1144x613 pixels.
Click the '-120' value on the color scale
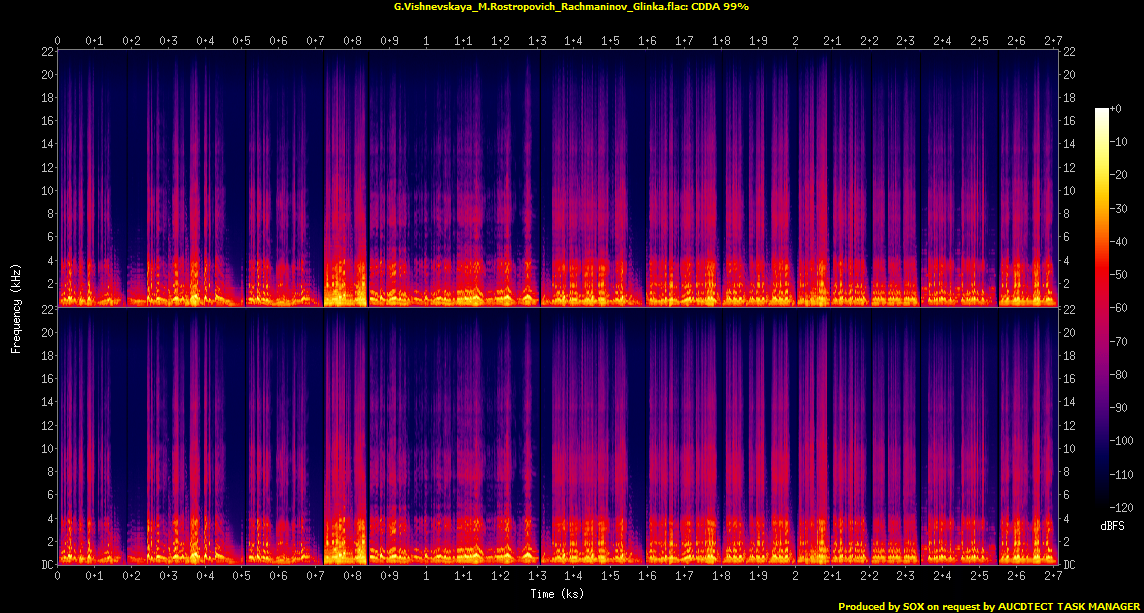point(1122,507)
